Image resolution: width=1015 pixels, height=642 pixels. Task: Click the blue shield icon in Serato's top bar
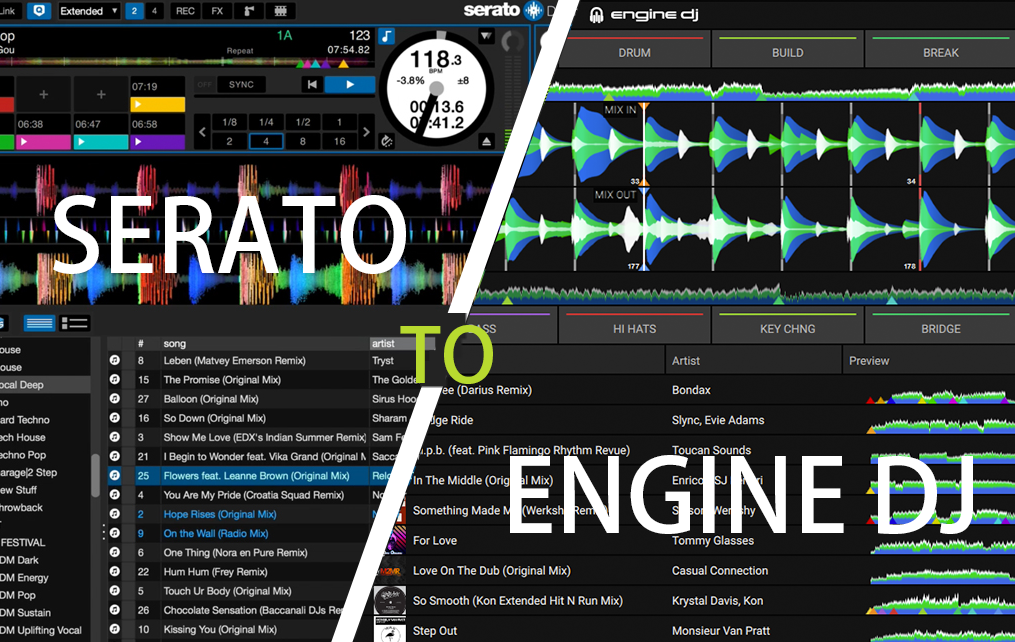[x=39, y=10]
